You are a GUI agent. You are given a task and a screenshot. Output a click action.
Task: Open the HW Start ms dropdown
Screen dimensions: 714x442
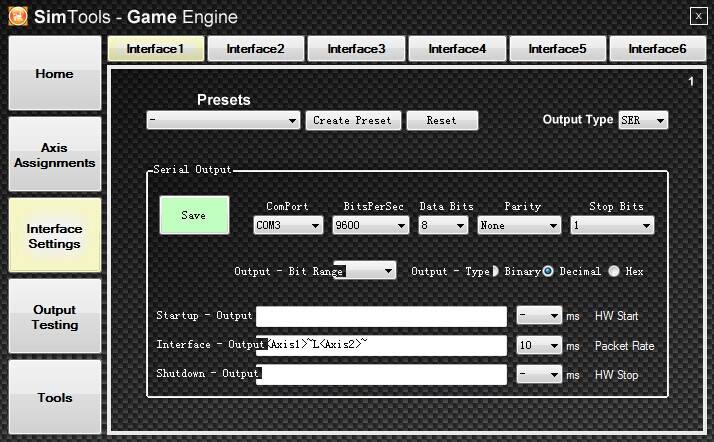click(x=539, y=315)
